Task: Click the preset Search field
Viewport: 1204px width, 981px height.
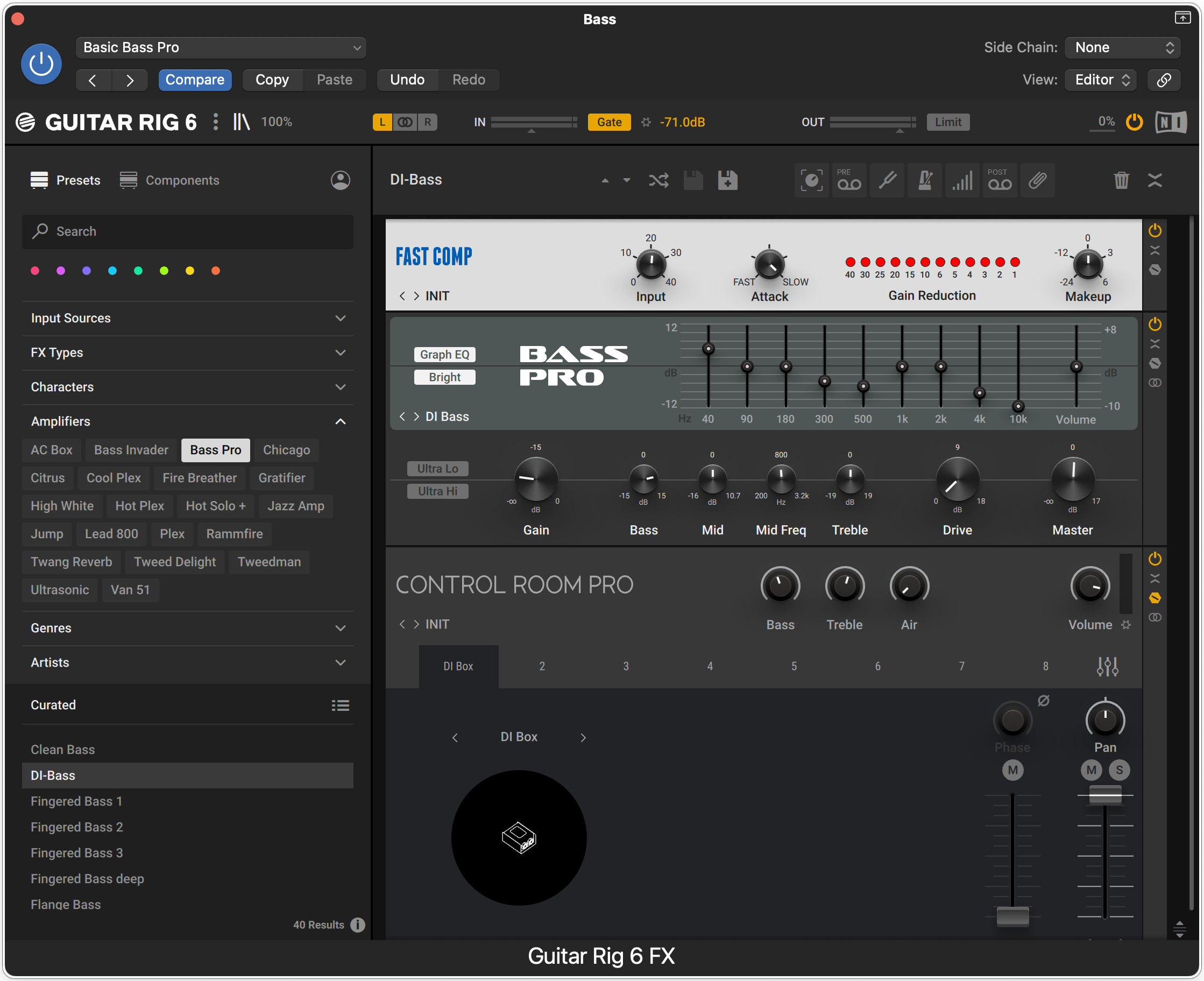Action: coord(188,231)
